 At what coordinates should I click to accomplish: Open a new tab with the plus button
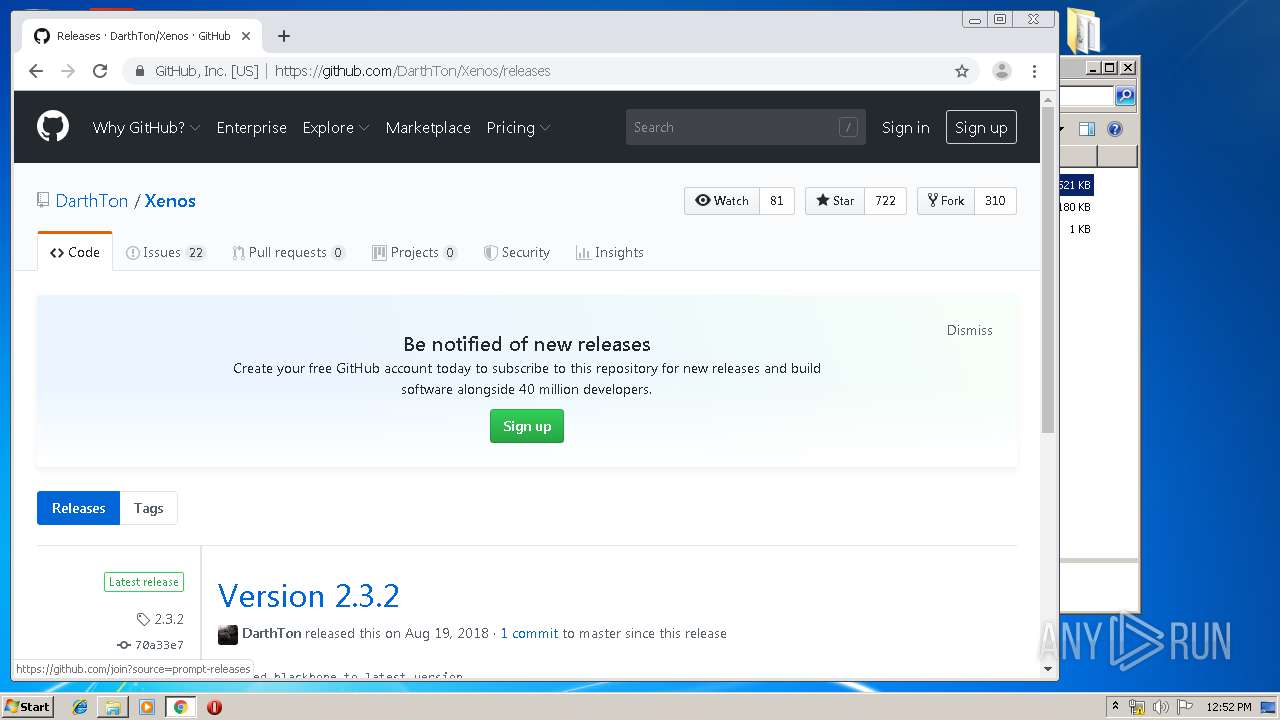(x=284, y=36)
